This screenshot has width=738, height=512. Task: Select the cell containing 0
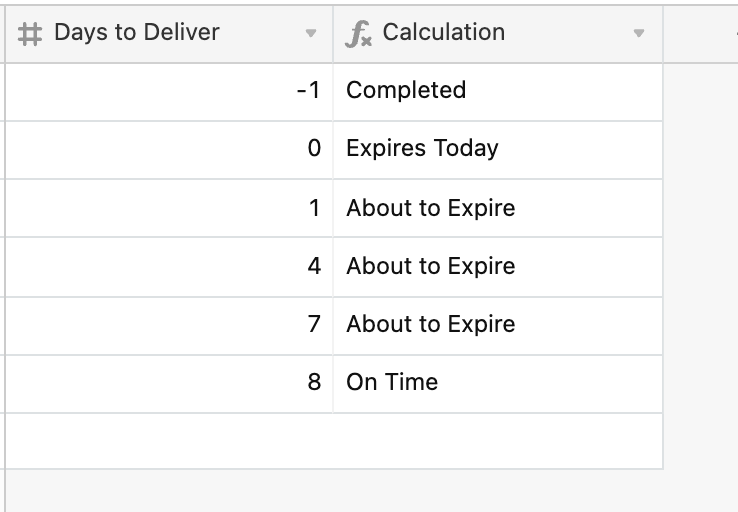tap(169, 150)
